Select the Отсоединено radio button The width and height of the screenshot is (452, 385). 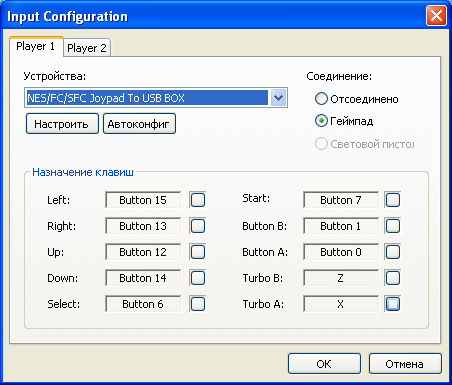(x=321, y=99)
